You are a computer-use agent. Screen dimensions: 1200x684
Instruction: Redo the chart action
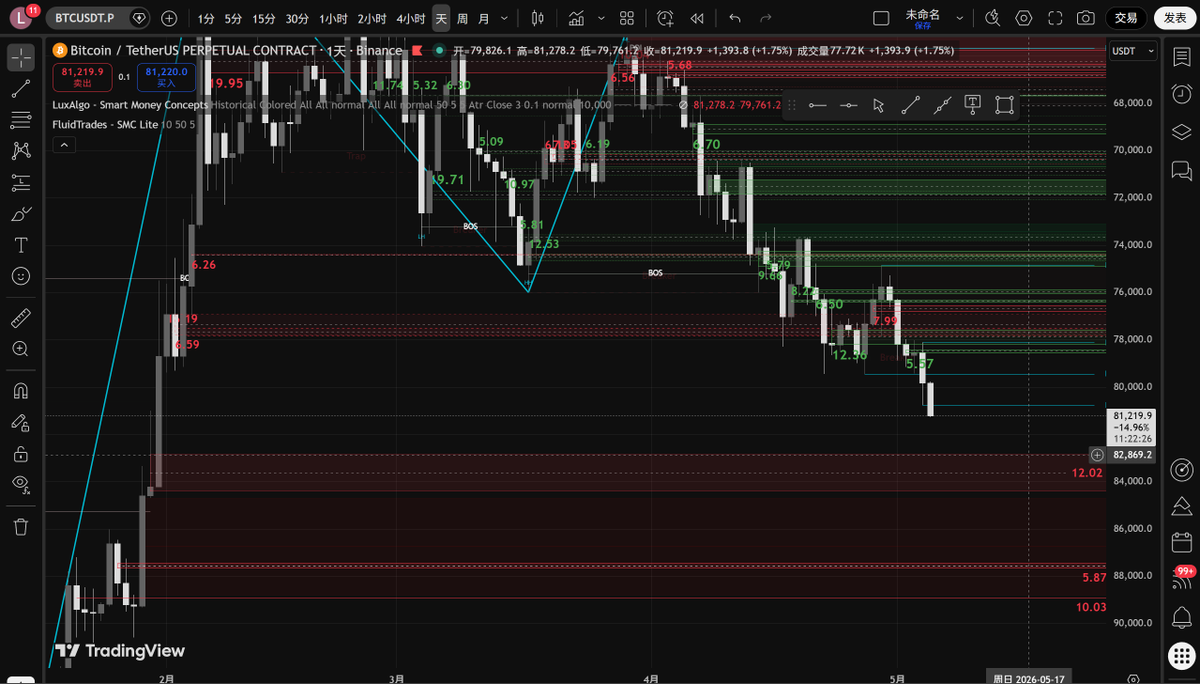(766, 18)
